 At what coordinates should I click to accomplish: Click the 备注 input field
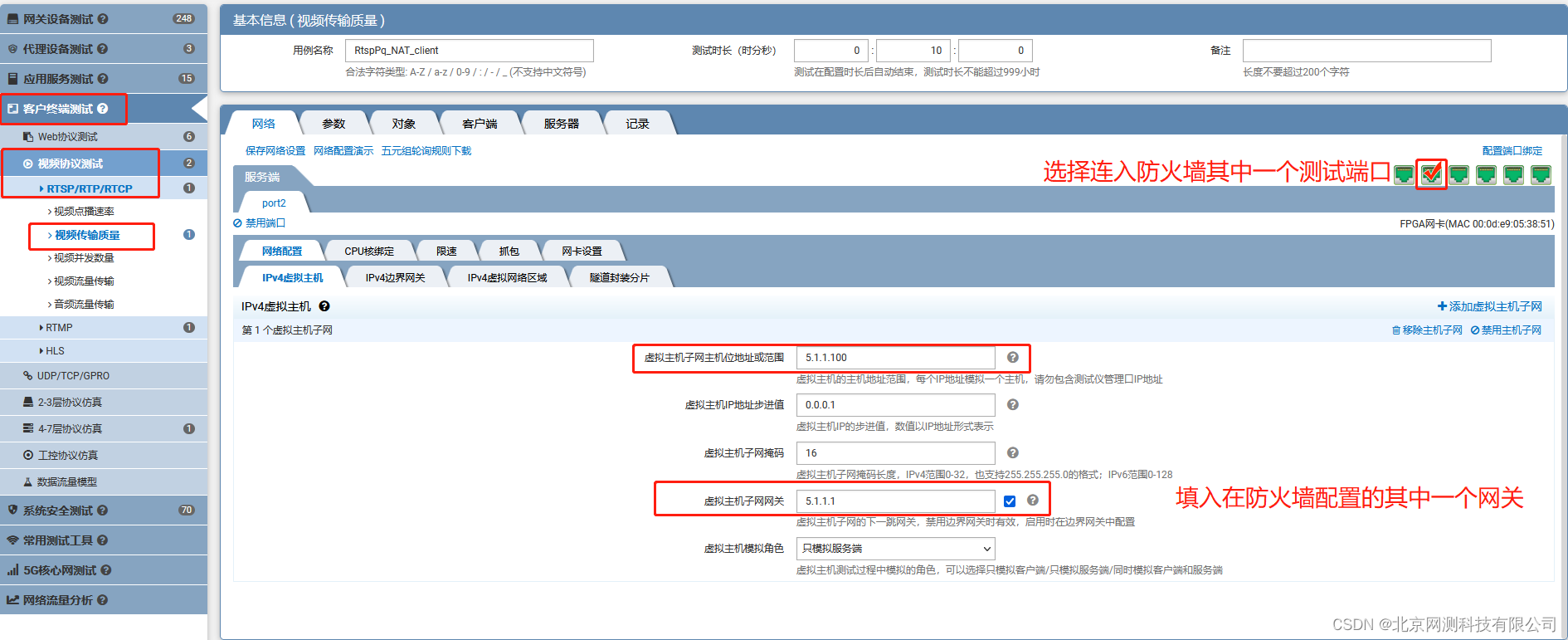coord(1366,51)
